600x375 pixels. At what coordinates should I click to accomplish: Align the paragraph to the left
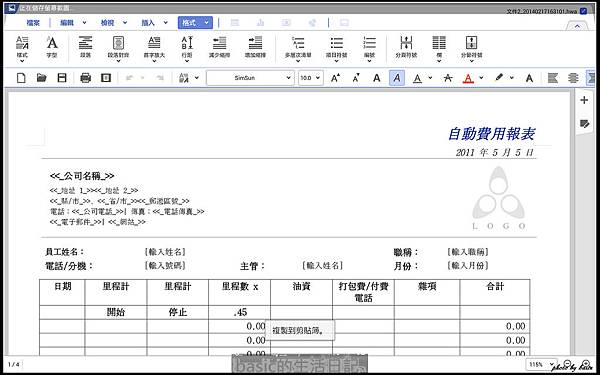(x=552, y=78)
